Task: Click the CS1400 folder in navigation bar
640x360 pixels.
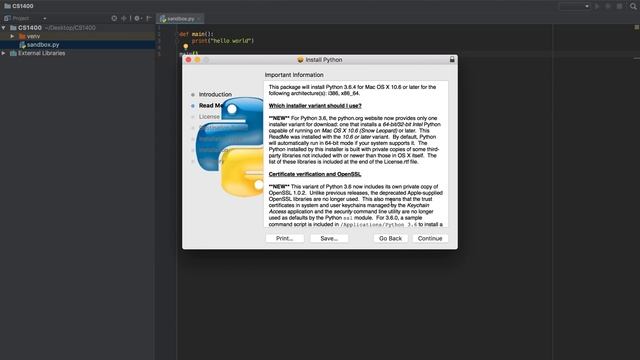Action: tap(19, 6)
